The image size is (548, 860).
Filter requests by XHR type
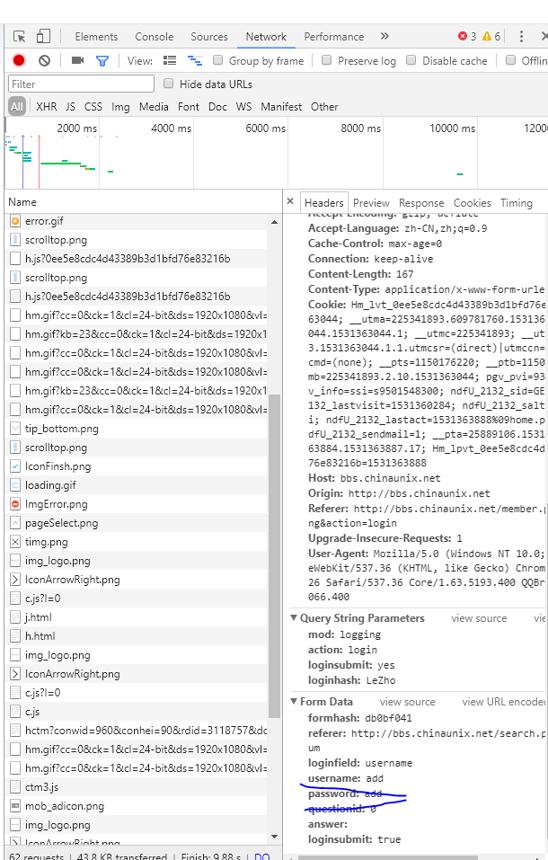[47, 106]
